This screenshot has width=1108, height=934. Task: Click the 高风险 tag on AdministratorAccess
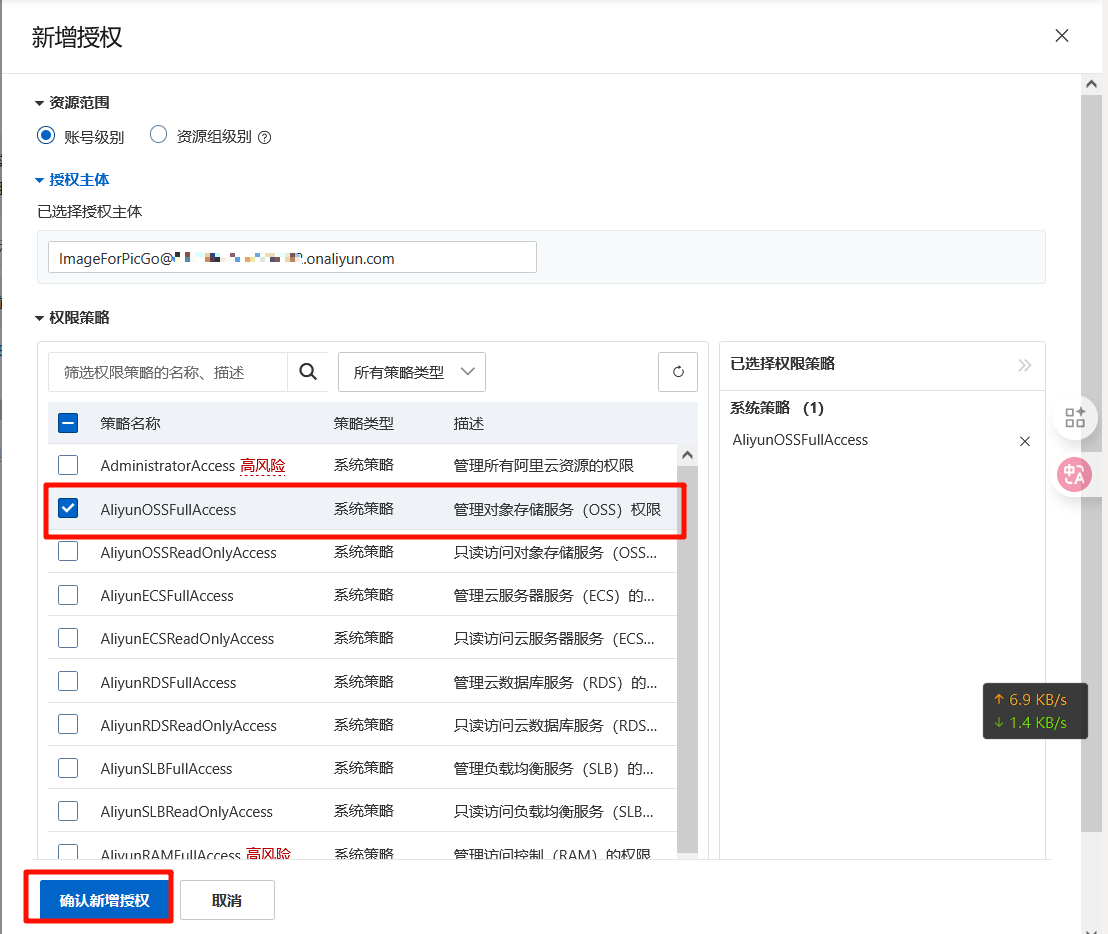pyautogui.click(x=263, y=466)
